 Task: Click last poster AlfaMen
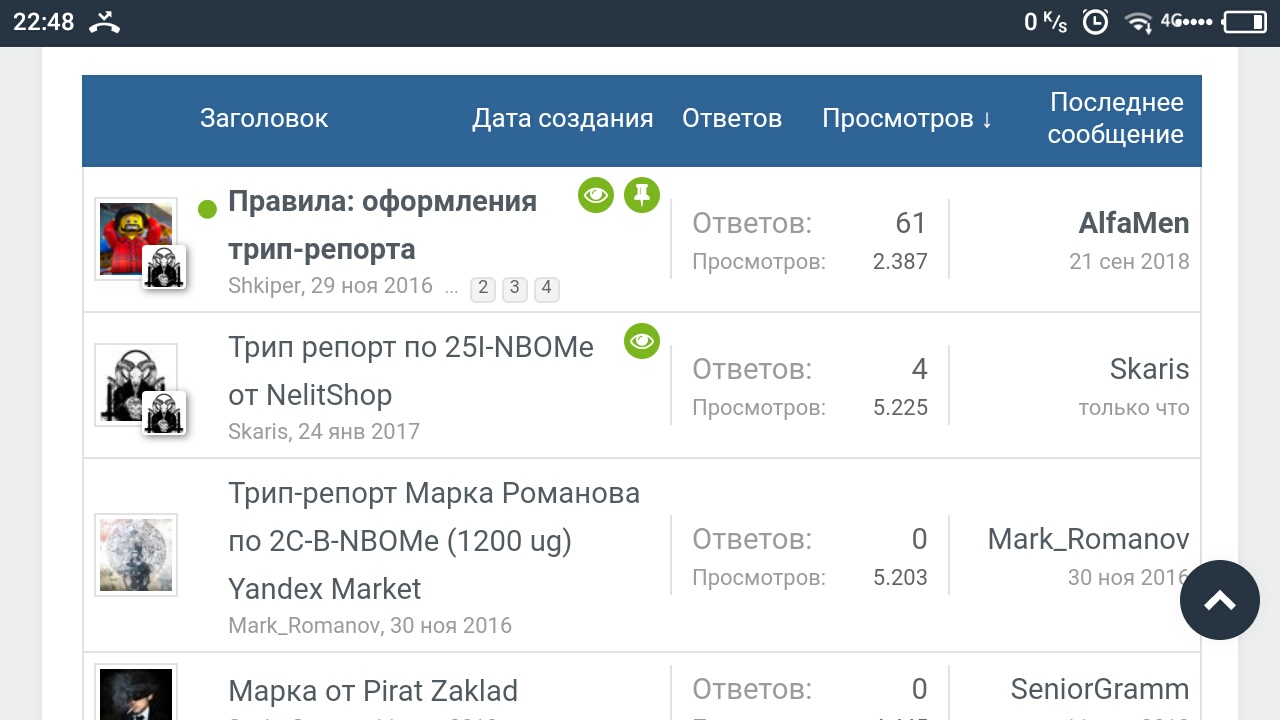(1134, 223)
